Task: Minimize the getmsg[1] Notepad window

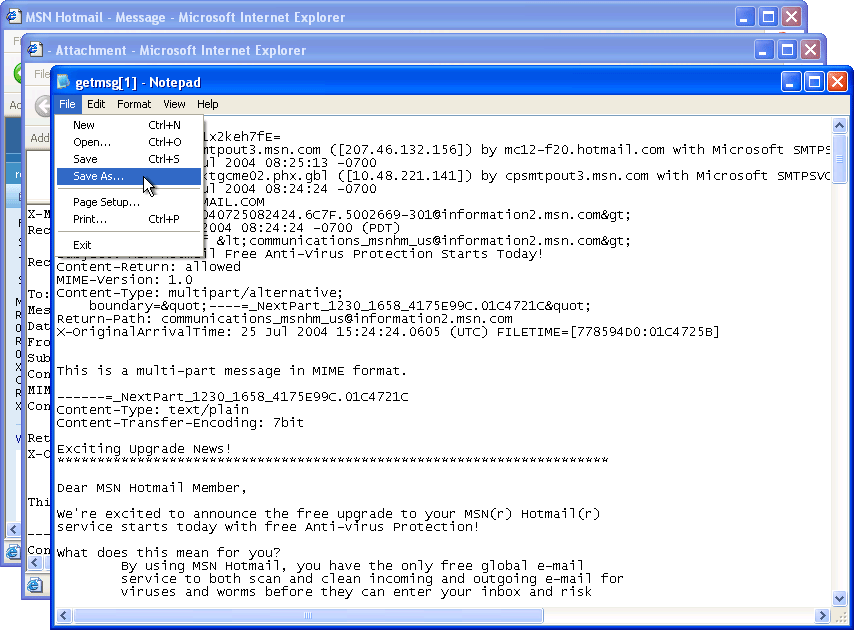Action: 790,82
